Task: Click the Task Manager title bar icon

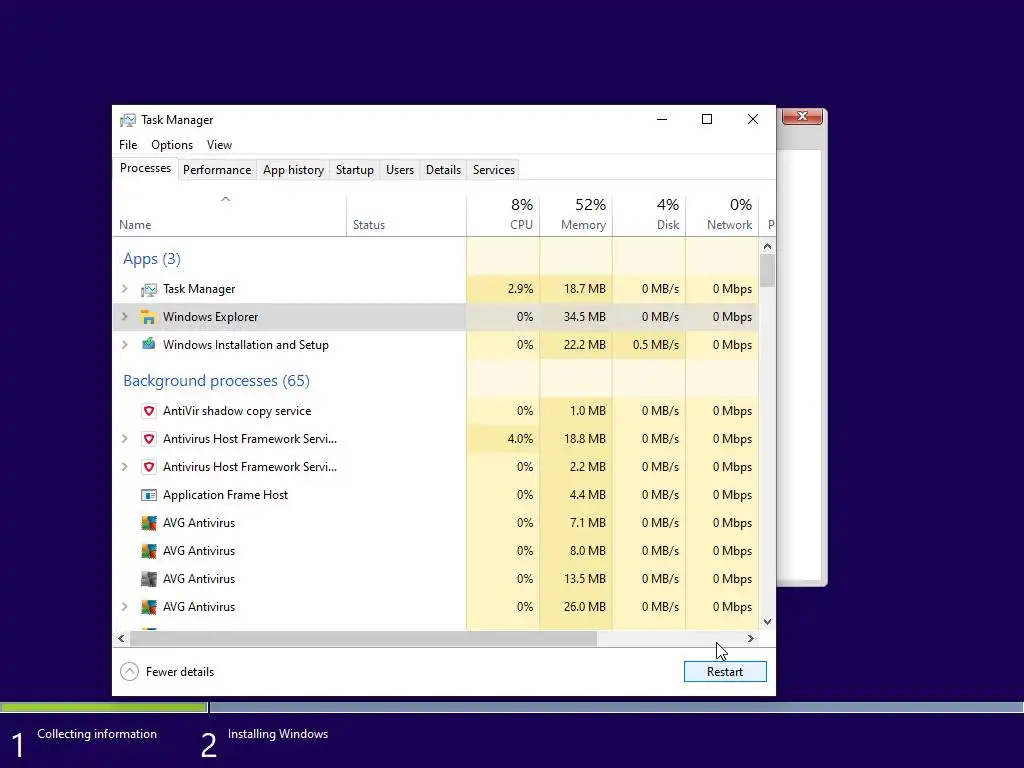Action: (128, 120)
